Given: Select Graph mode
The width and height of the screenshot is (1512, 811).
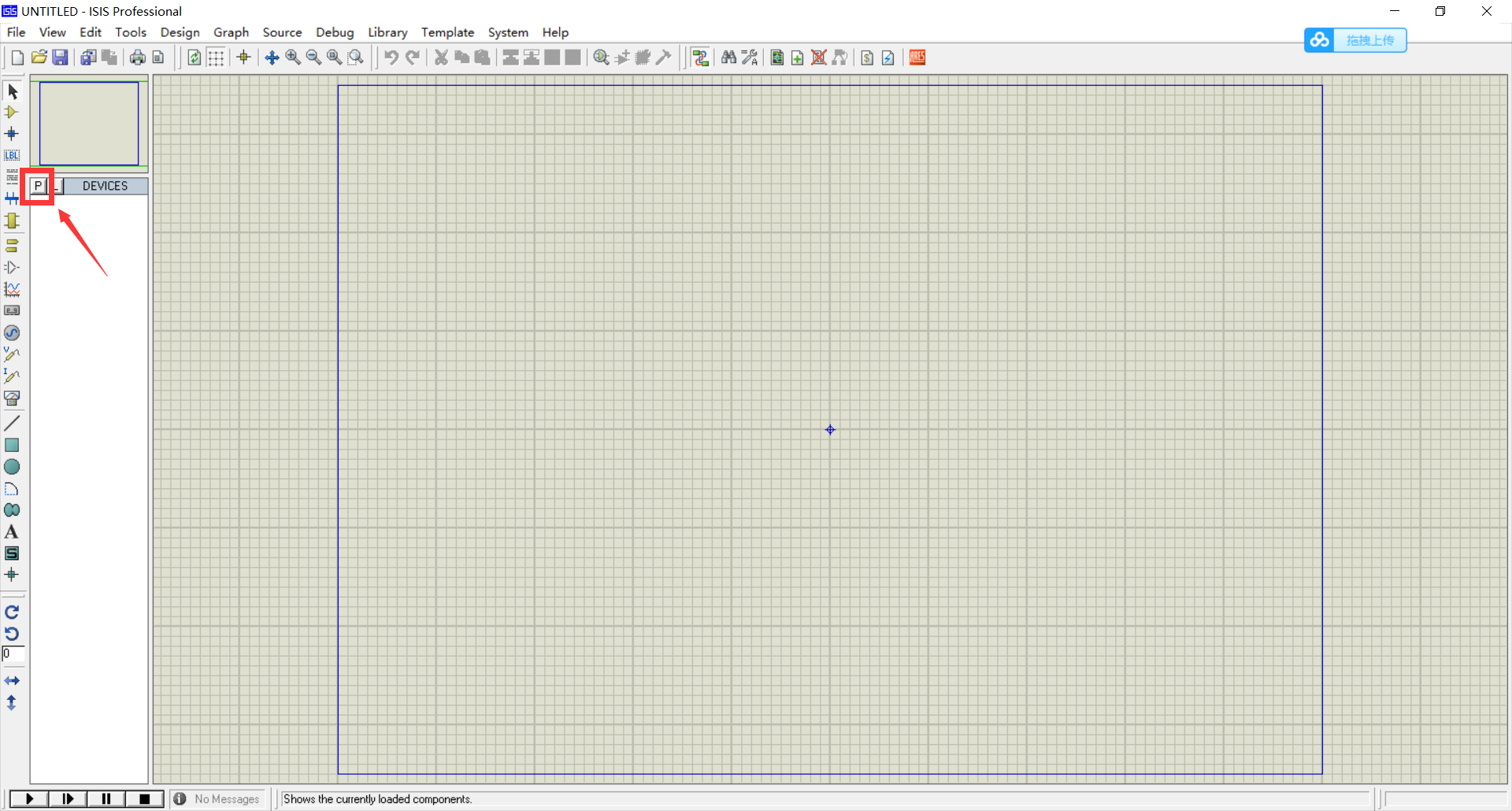Looking at the screenshot, I should [12, 289].
